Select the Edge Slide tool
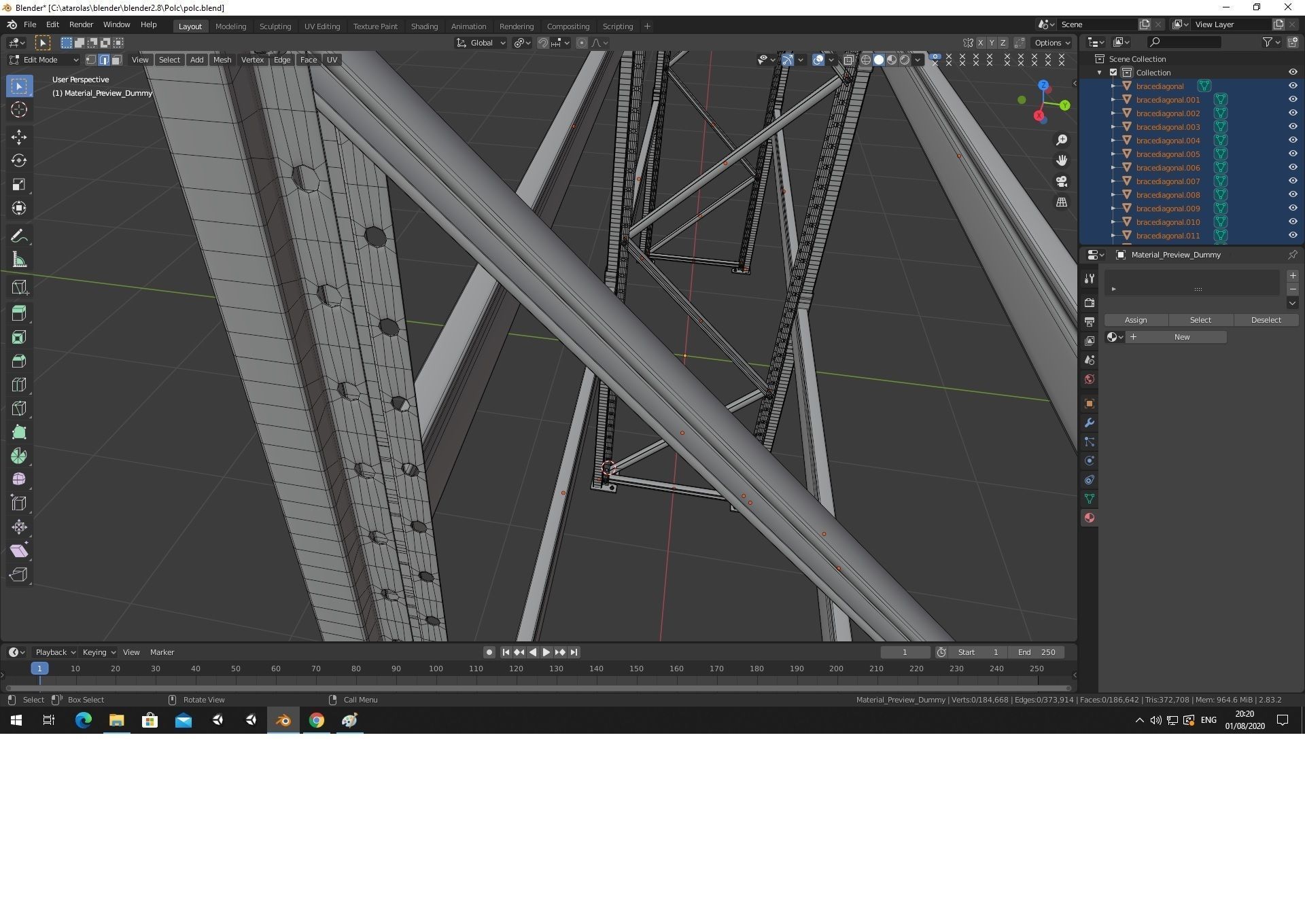The width and height of the screenshot is (1305, 924). click(19, 503)
